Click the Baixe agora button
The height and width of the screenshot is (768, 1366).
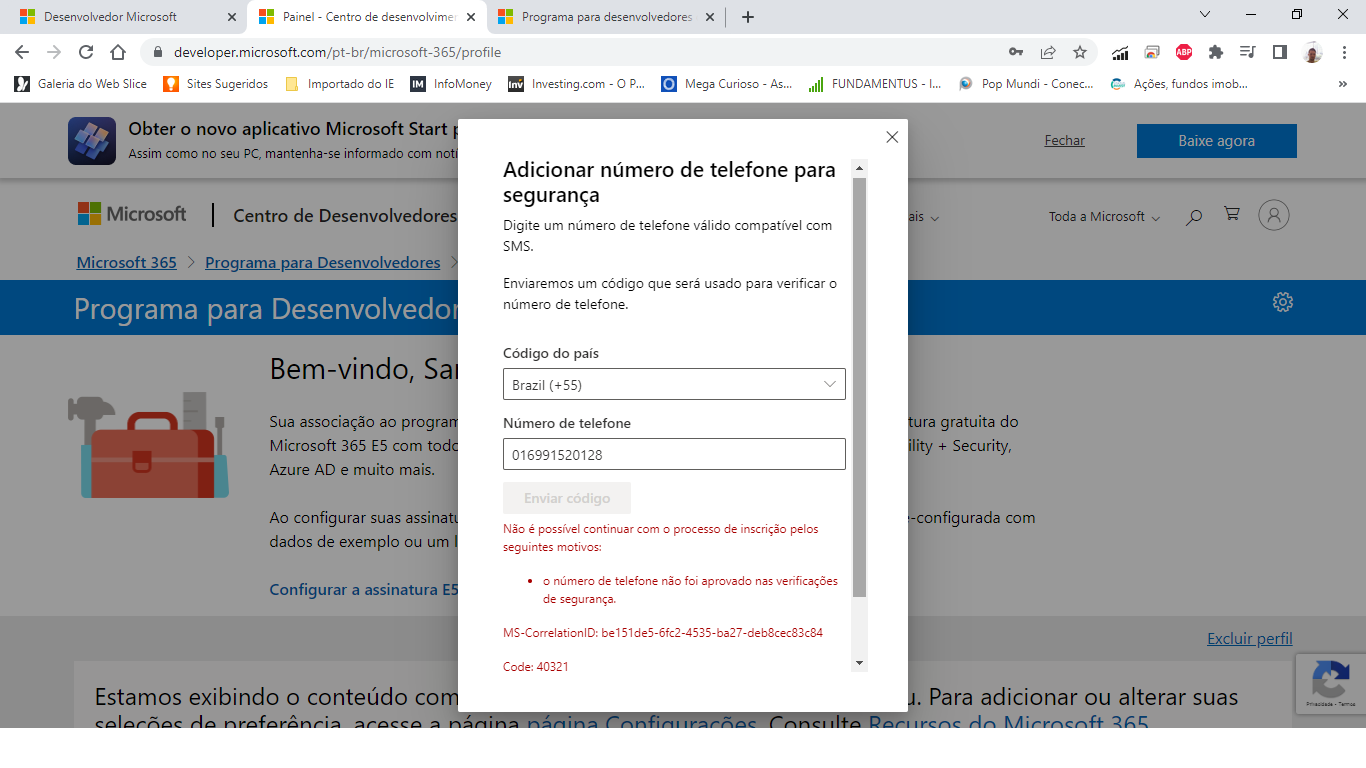coord(1216,141)
